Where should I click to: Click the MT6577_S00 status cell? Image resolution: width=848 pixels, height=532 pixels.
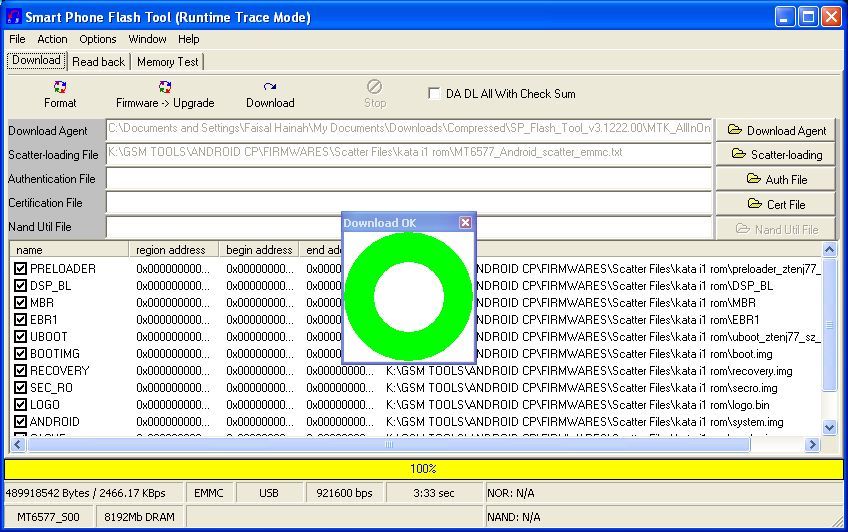[48, 517]
